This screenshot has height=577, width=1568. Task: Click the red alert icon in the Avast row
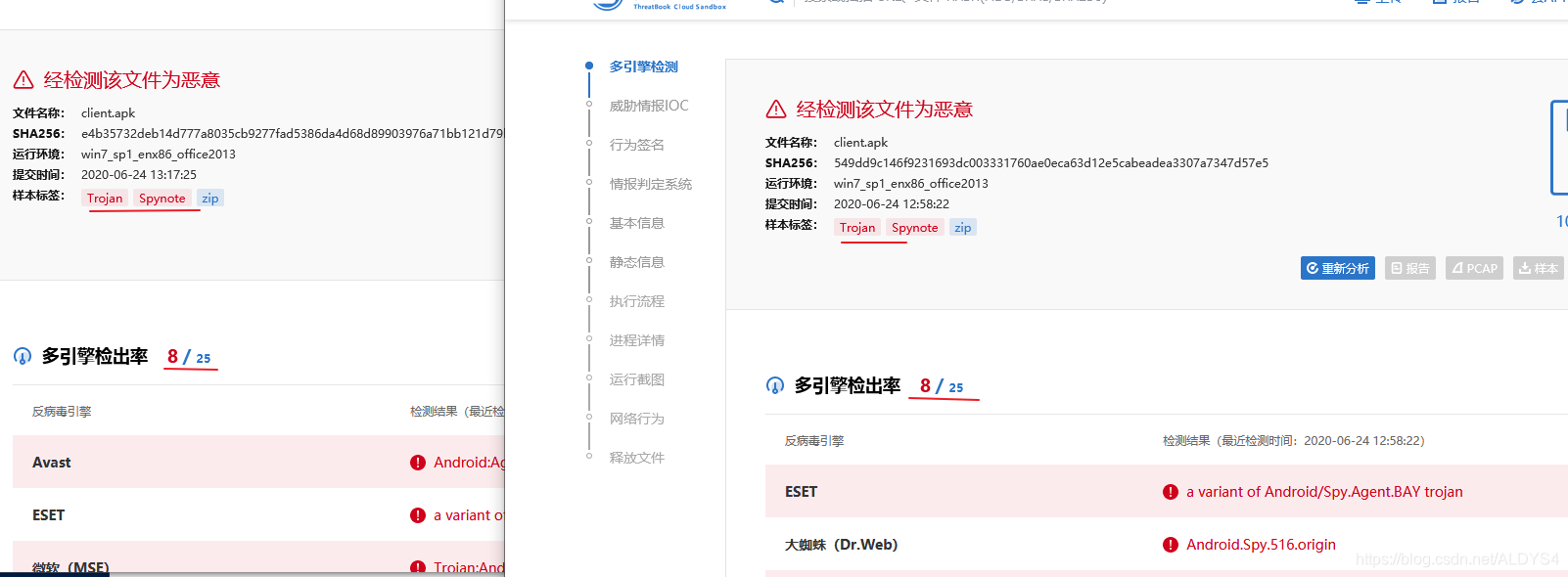pyautogui.click(x=418, y=463)
